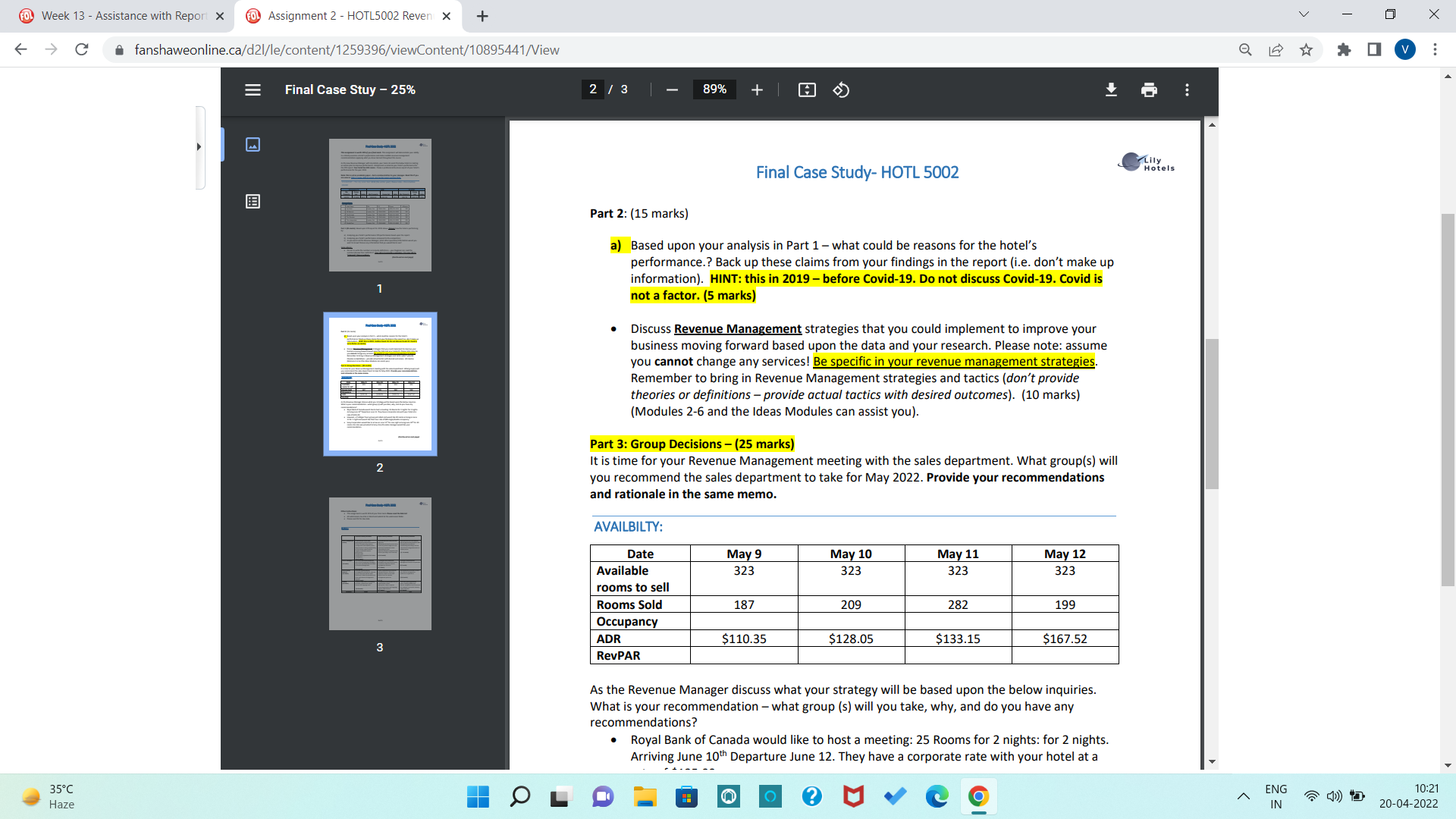1456x819 pixels.
Task: Rotate the document counterclockwise
Action: tap(841, 89)
